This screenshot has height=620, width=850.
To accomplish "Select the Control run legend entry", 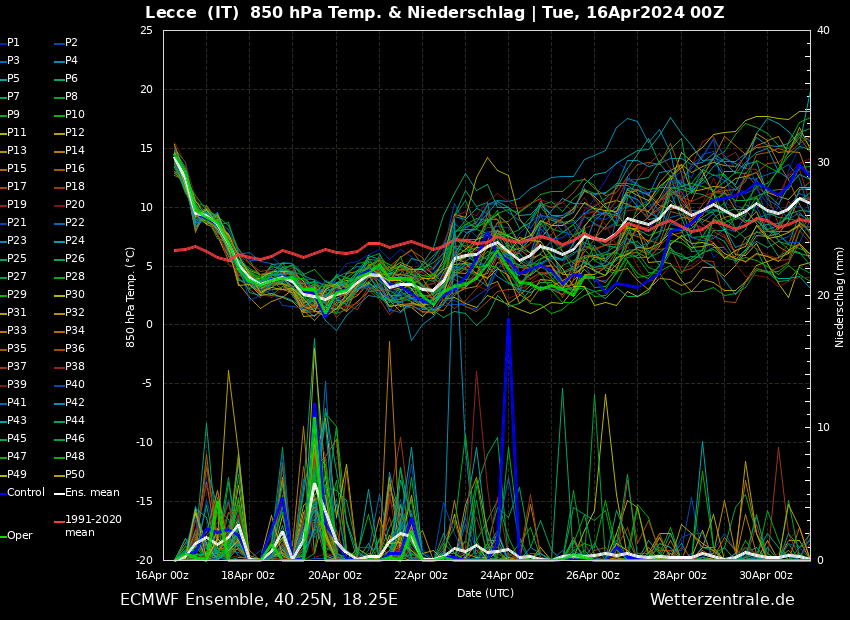I will click(22, 492).
